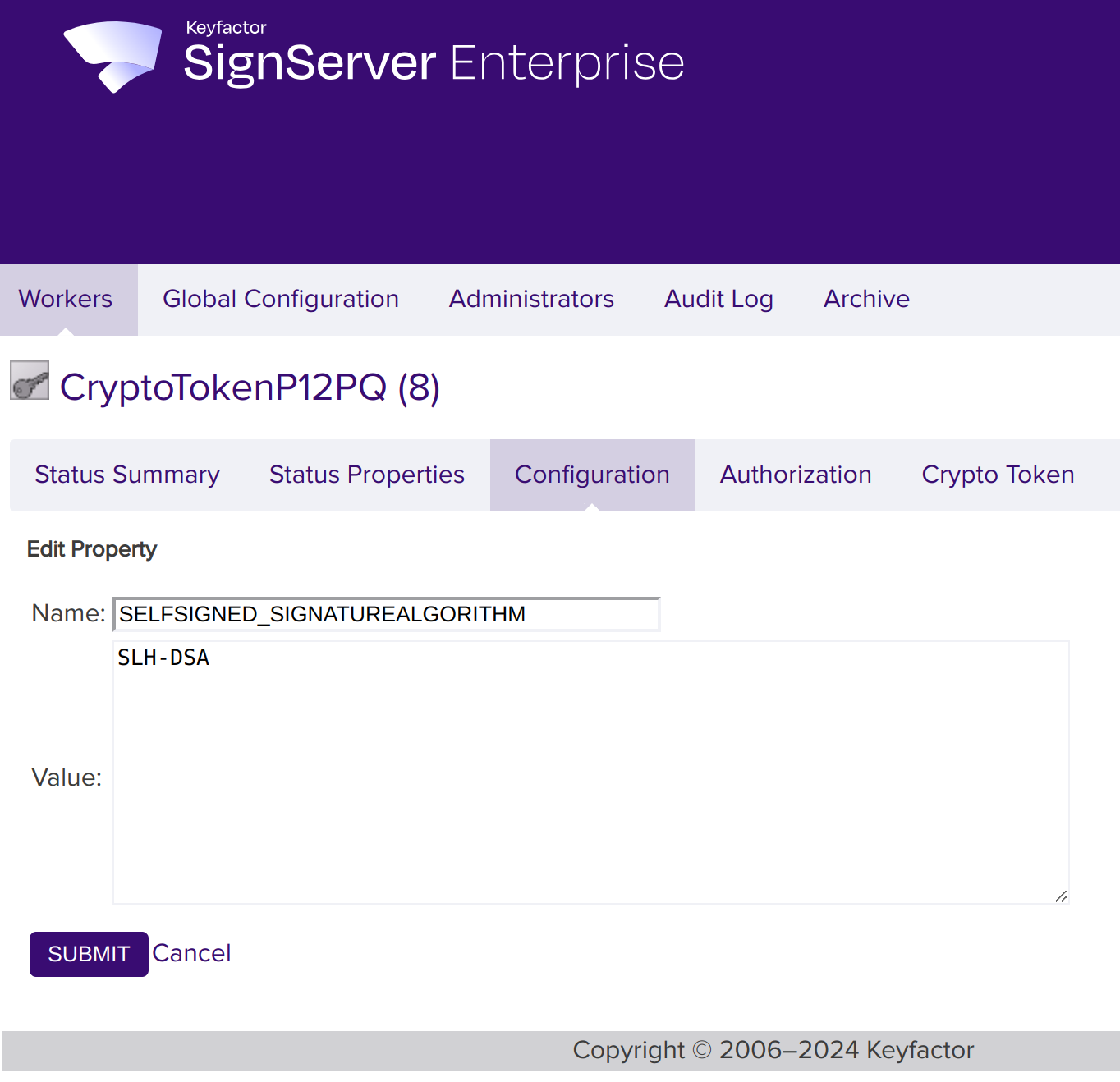Click inside the Value textarea
This screenshot has height=1082, width=1120.
point(590,772)
